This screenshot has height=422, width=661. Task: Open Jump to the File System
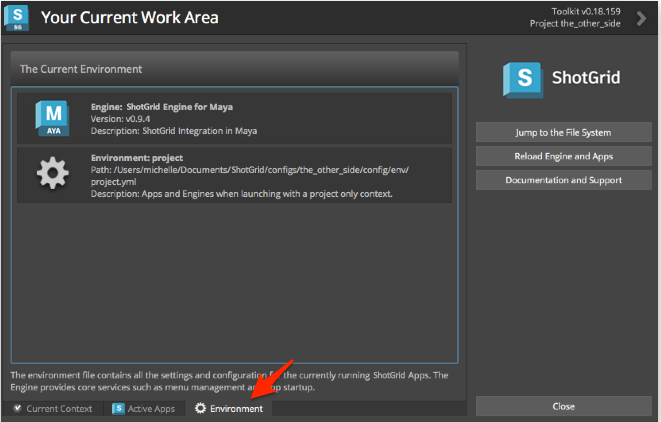pos(564,132)
